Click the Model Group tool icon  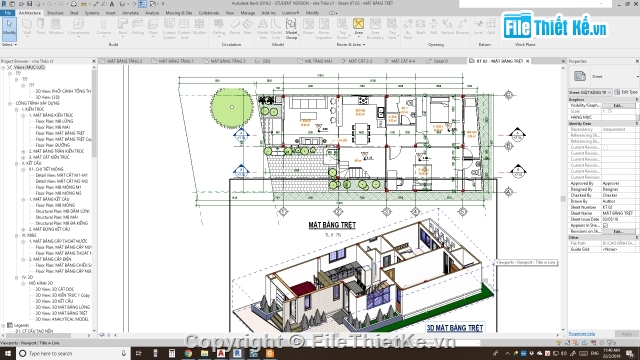[291, 24]
